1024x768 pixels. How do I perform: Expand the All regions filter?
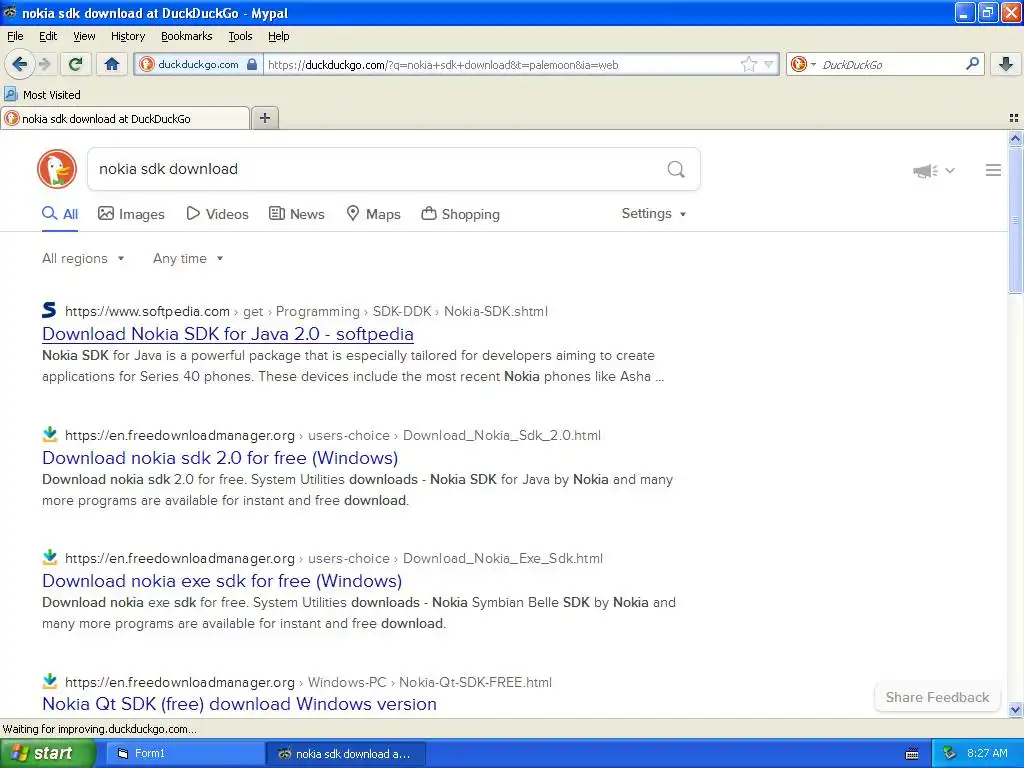(x=83, y=259)
